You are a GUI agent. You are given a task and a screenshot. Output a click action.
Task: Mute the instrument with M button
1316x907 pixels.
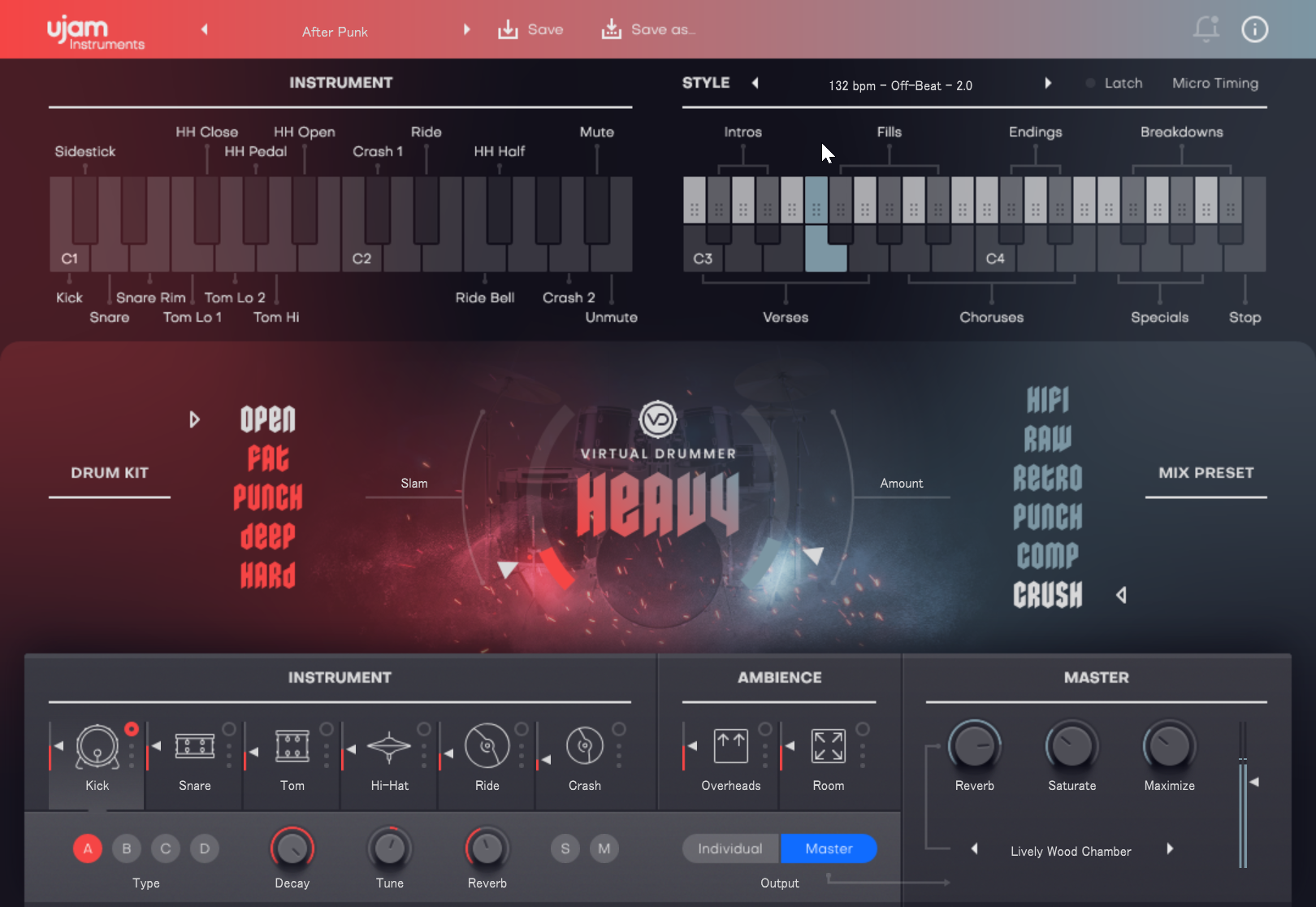coord(604,848)
